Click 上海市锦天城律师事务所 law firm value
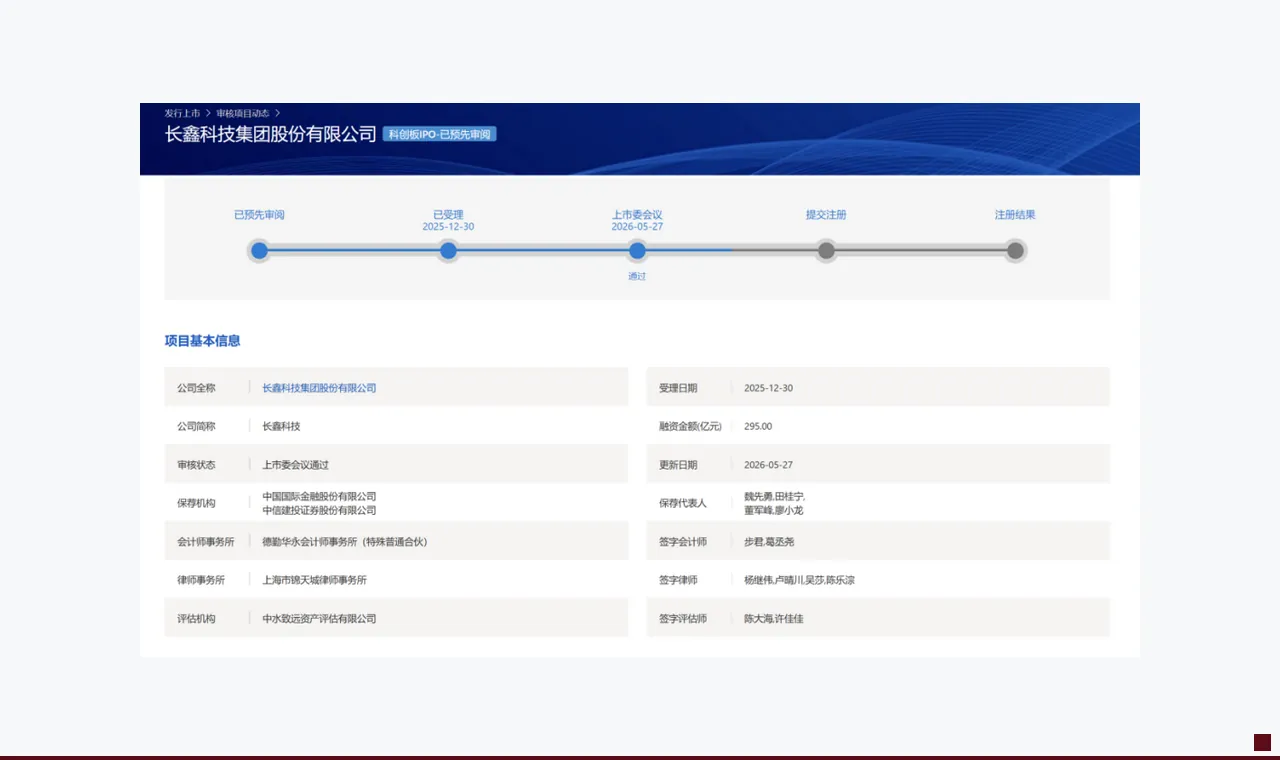 314,580
